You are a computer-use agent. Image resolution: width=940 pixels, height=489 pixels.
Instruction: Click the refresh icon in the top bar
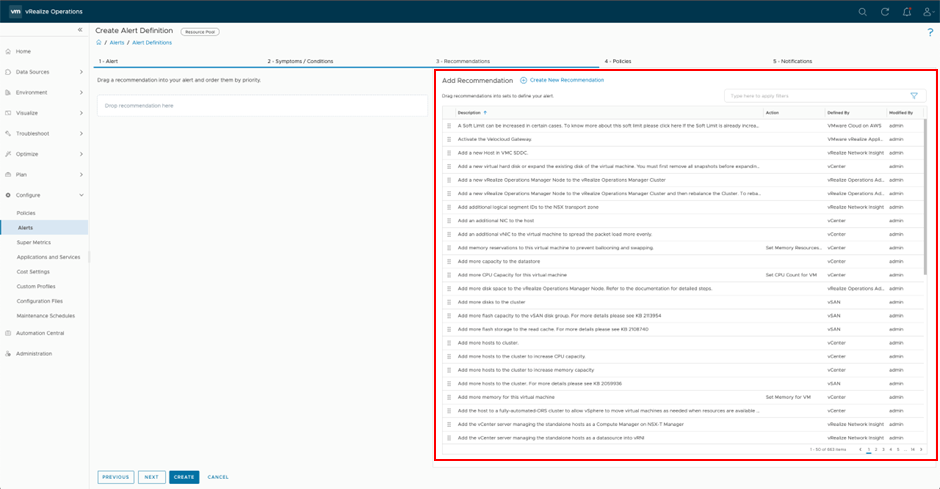[x=885, y=11]
